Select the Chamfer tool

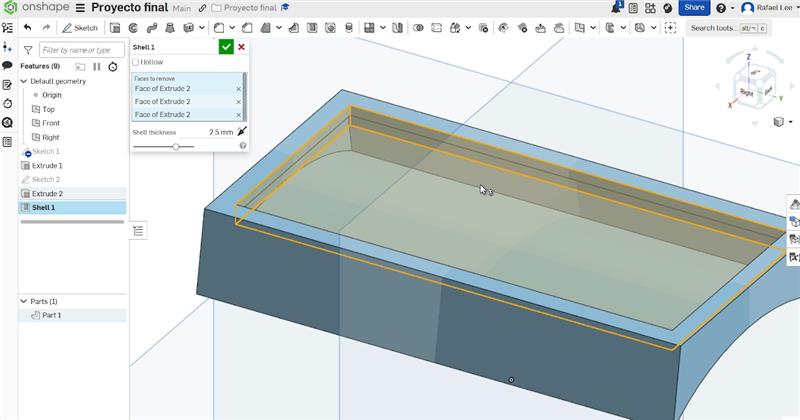(x=247, y=28)
